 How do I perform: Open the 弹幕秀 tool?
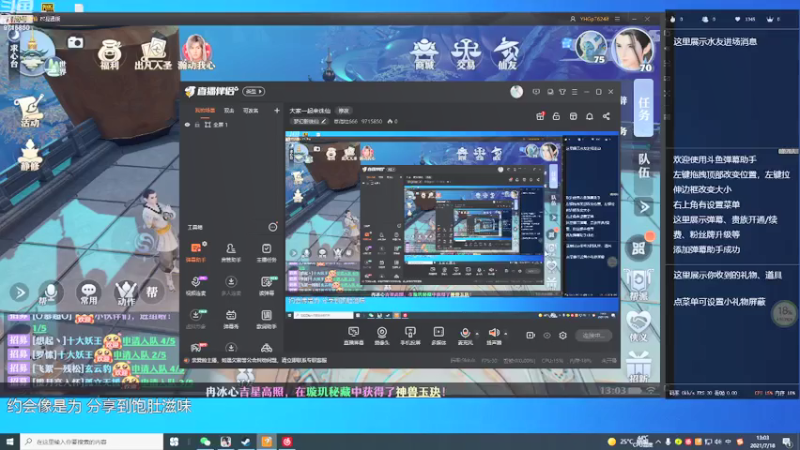pyautogui.click(x=231, y=319)
